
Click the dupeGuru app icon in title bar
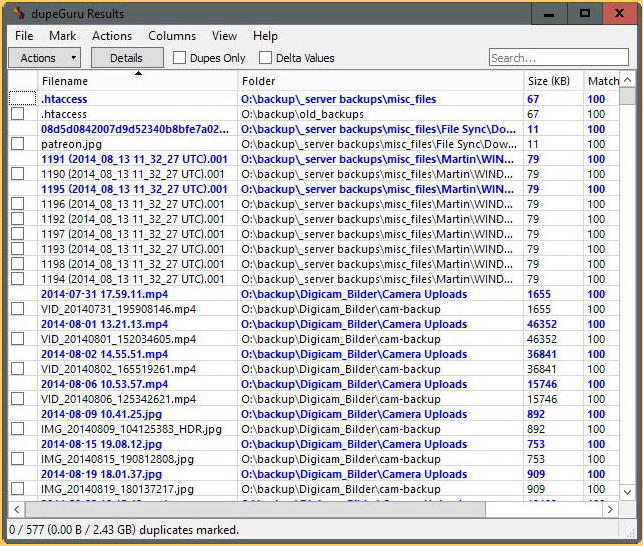point(18,13)
